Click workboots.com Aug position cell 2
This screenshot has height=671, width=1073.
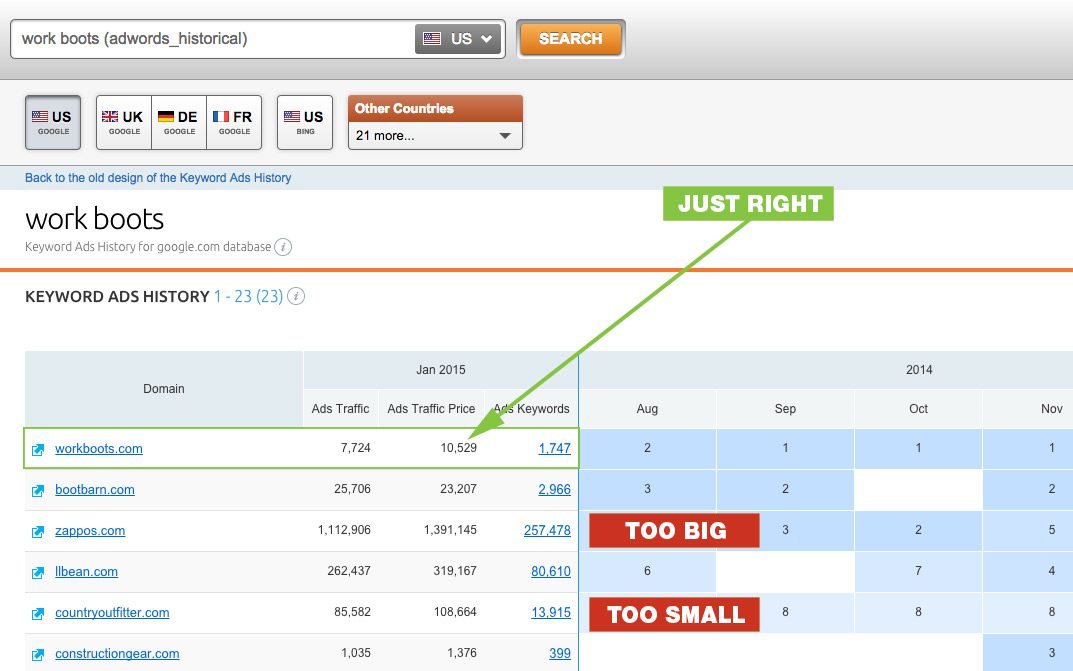[647, 449]
